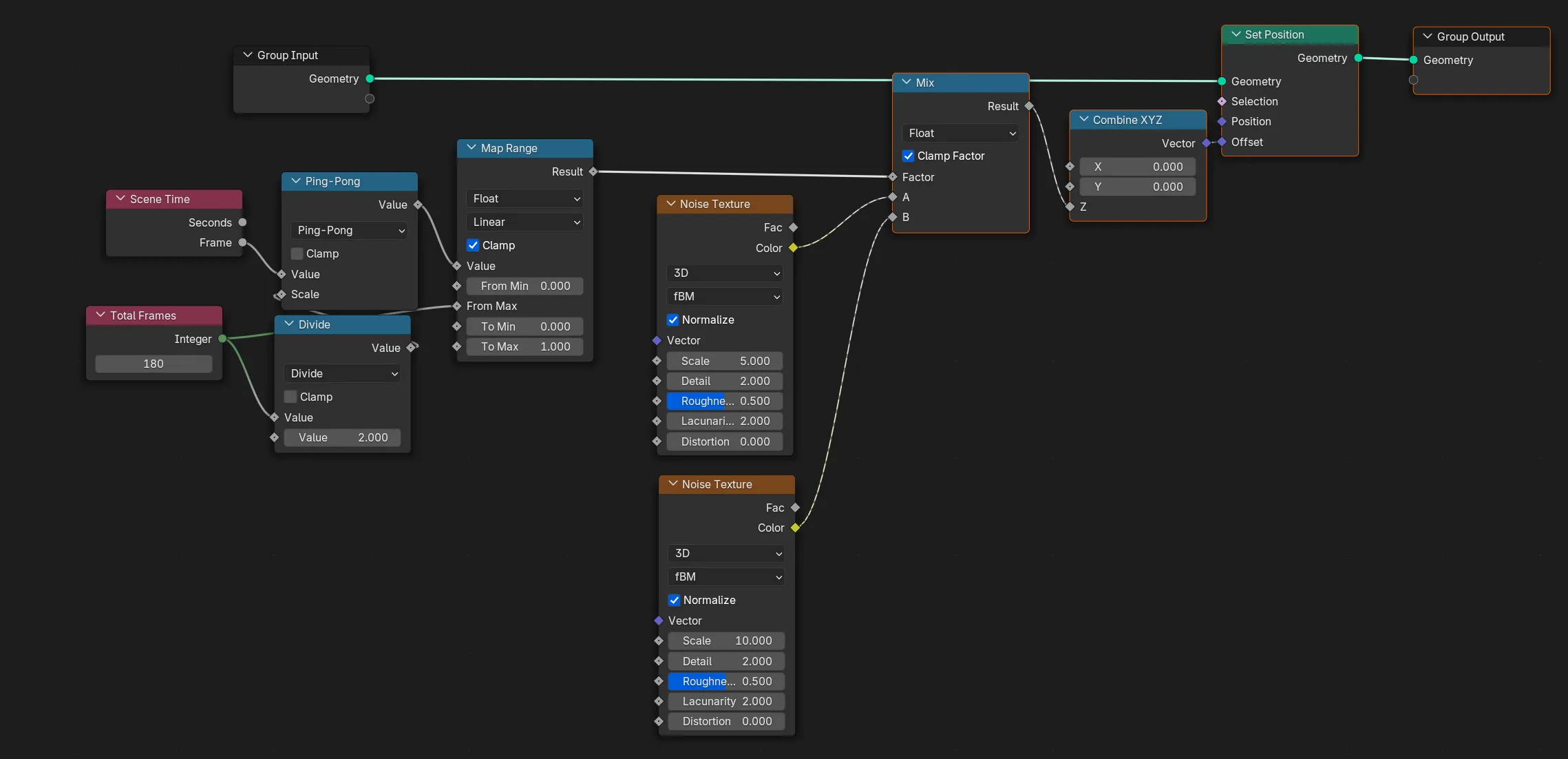Open the Linear interpolation dropdown in Map Range

525,222
